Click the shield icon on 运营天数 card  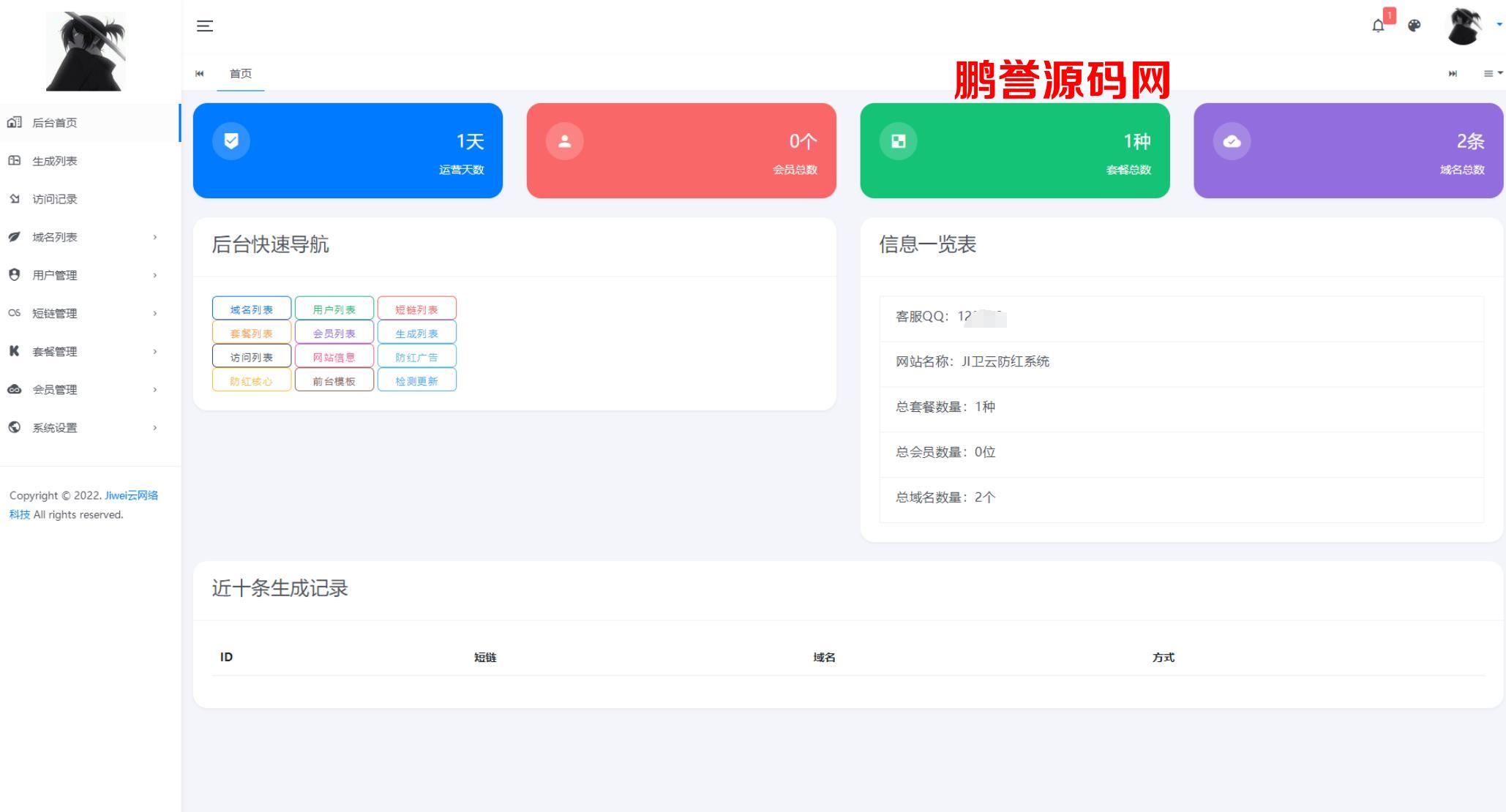click(x=231, y=141)
